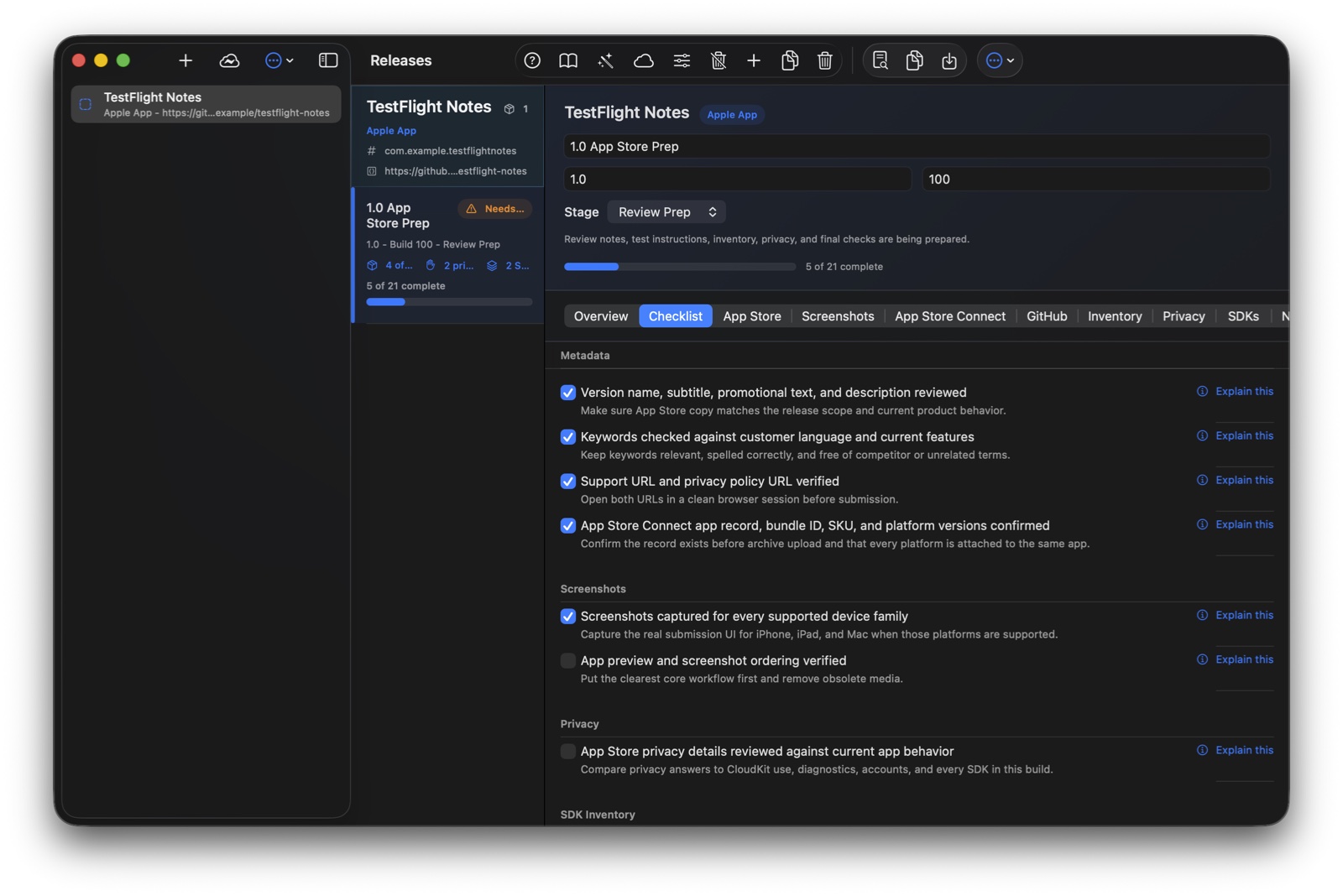
Task: Click the build number field showing 100
Action: 1096,180
